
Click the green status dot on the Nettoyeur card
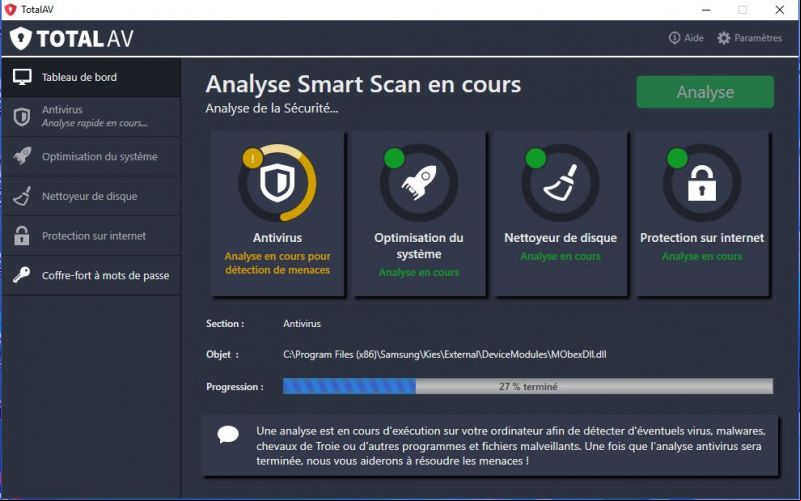[535, 158]
